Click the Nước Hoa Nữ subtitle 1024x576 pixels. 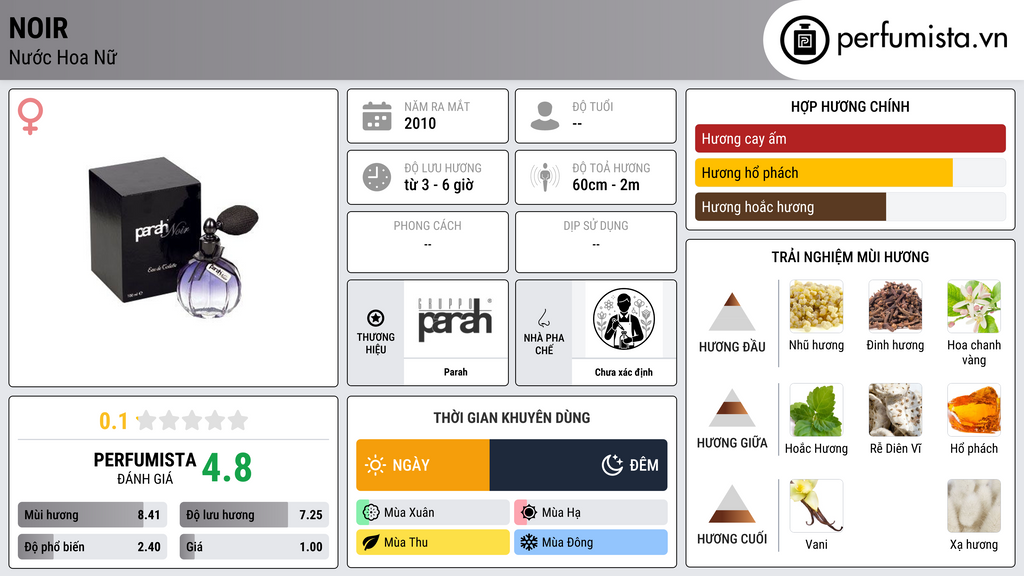[x=63, y=57]
